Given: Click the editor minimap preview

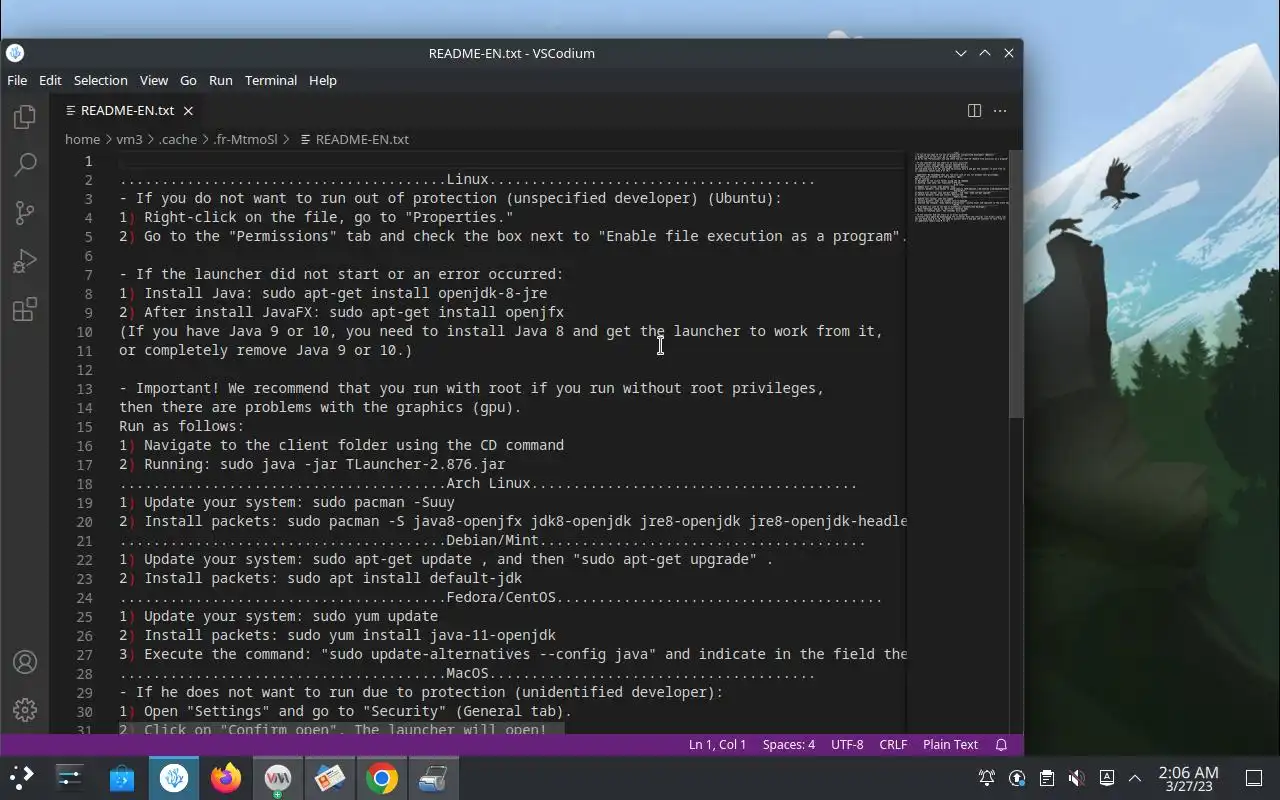Looking at the screenshot, I should click(x=959, y=187).
